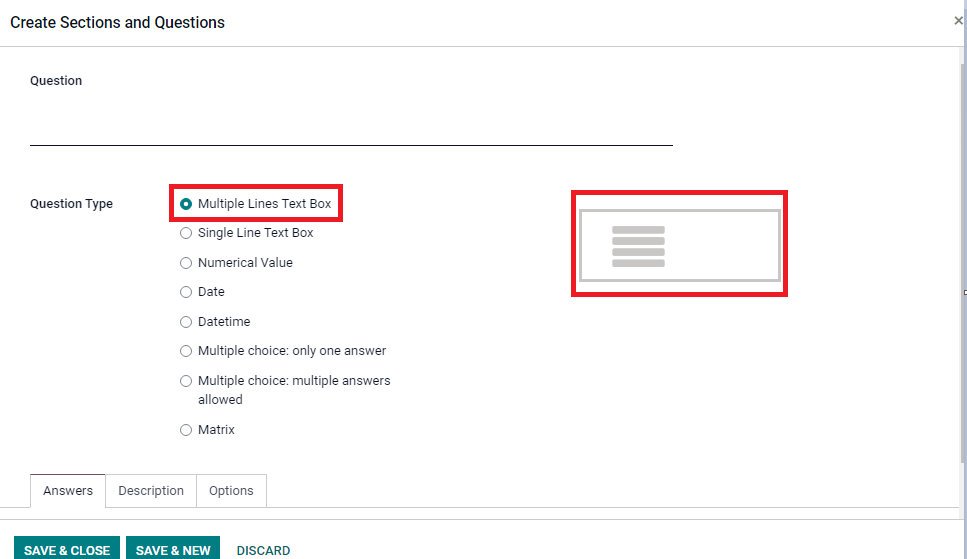Choose Single Line Text Box question type
This screenshot has width=967, height=559.
point(186,233)
